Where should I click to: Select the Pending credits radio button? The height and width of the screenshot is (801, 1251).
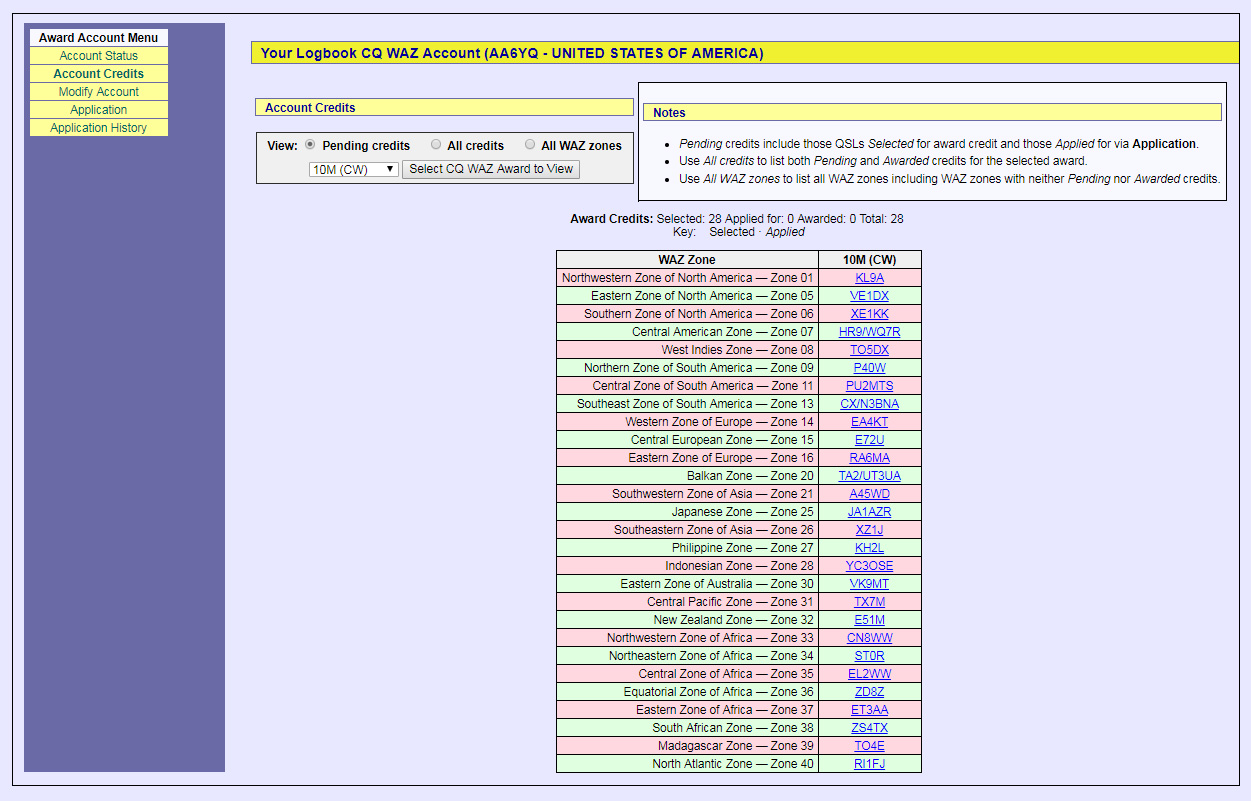[x=310, y=145]
